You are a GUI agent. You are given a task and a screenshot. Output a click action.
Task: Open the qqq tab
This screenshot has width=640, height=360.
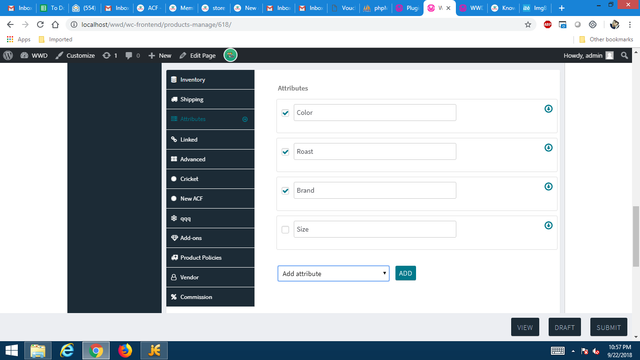[x=210, y=218]
